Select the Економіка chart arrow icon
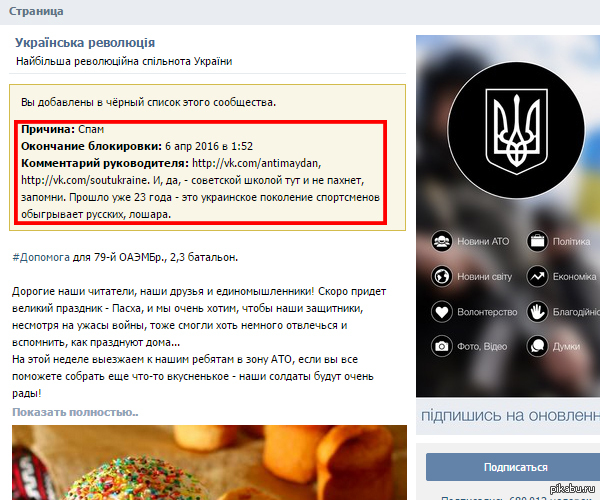This screenshot has width=600, height=500. click(537, 276)
